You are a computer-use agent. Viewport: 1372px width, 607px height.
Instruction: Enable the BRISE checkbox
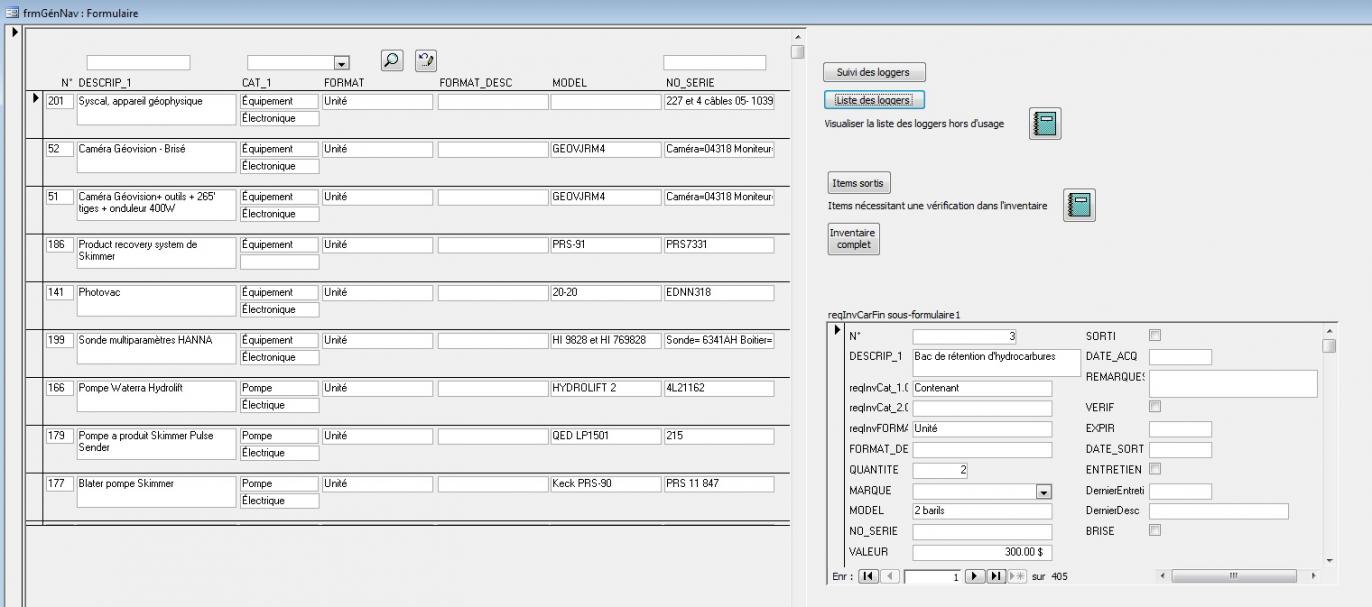pos(1155,531)
